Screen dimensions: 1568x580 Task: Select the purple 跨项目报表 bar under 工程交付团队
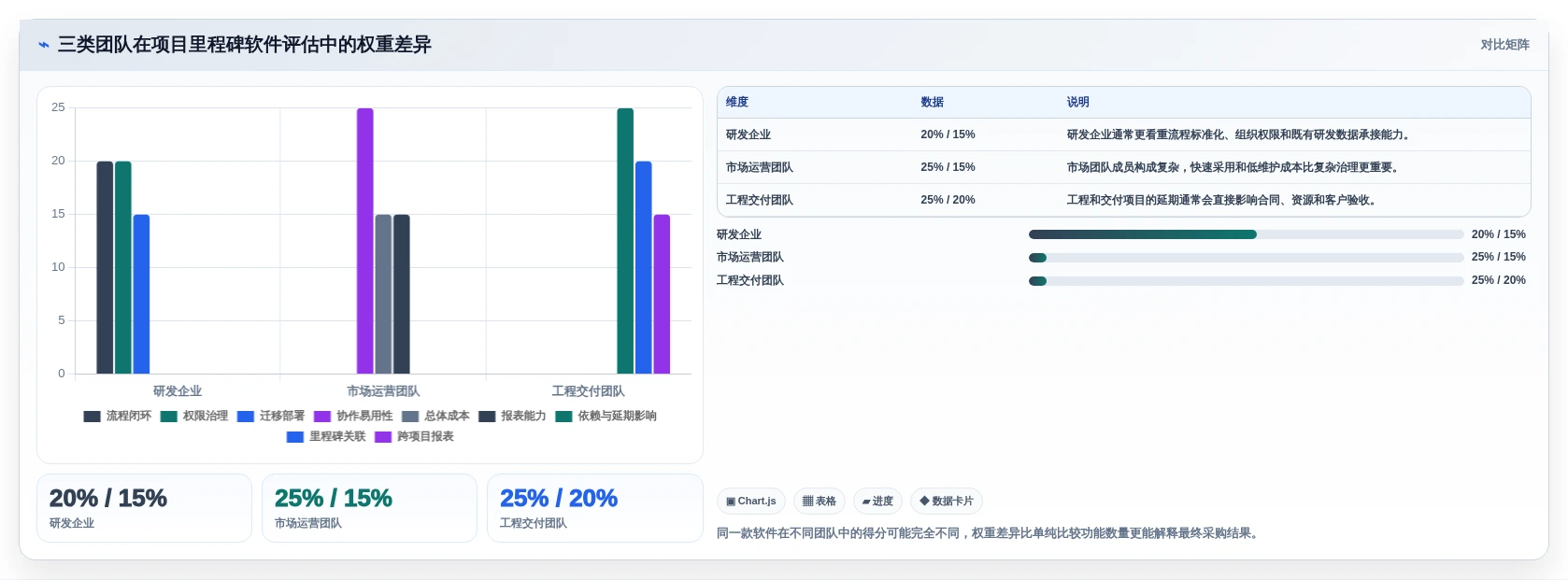(662, 294)
